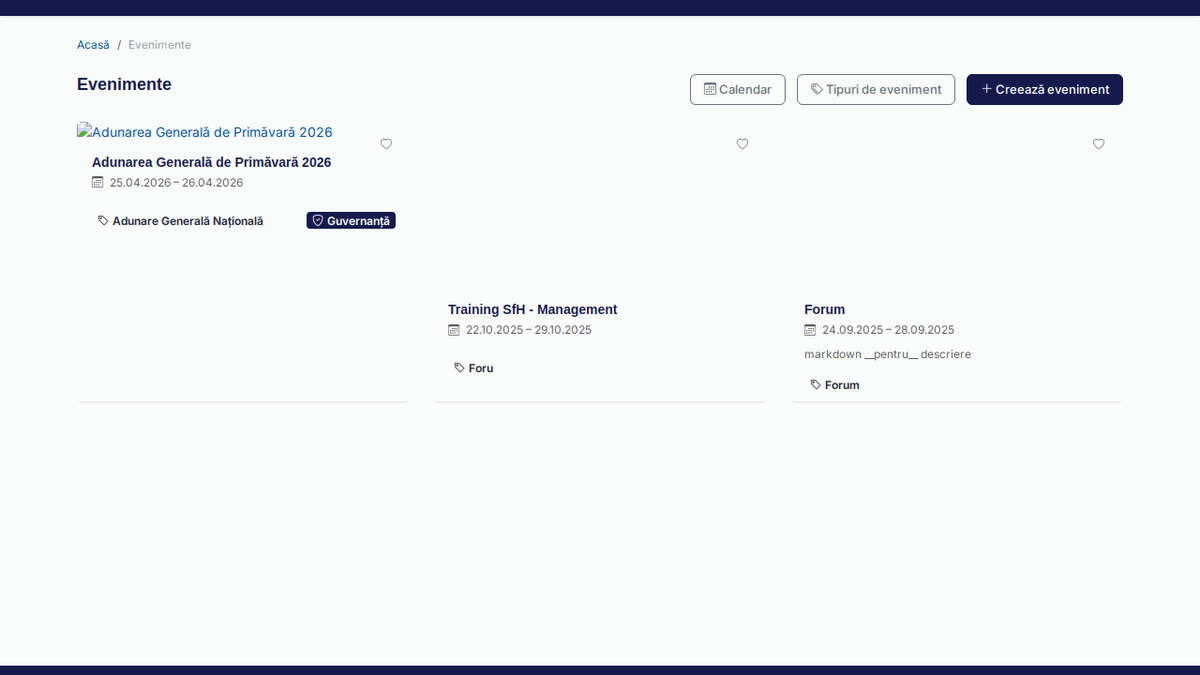Open event title Adunarea Generală de Primăvară 2026
1200x675 pixels.
point(211,162)
